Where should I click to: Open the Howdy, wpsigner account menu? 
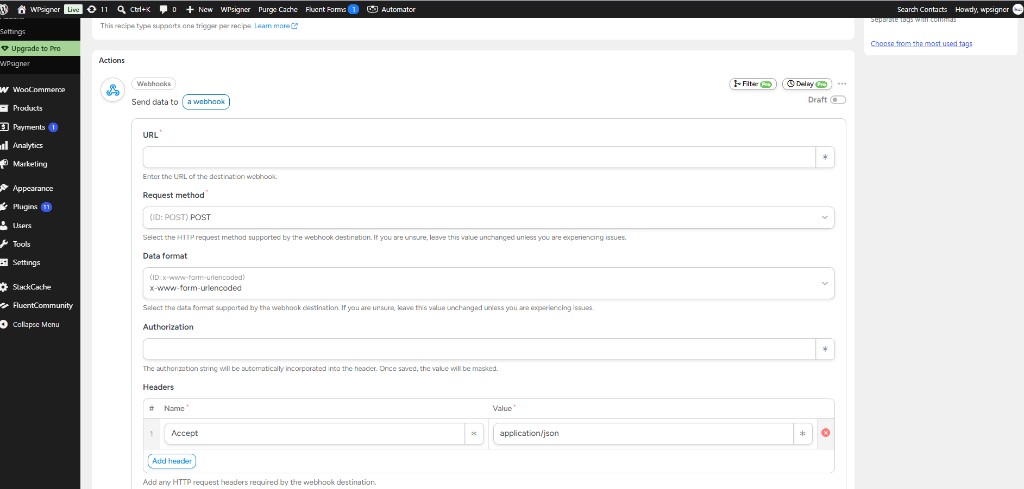click(x=987, y=9)
